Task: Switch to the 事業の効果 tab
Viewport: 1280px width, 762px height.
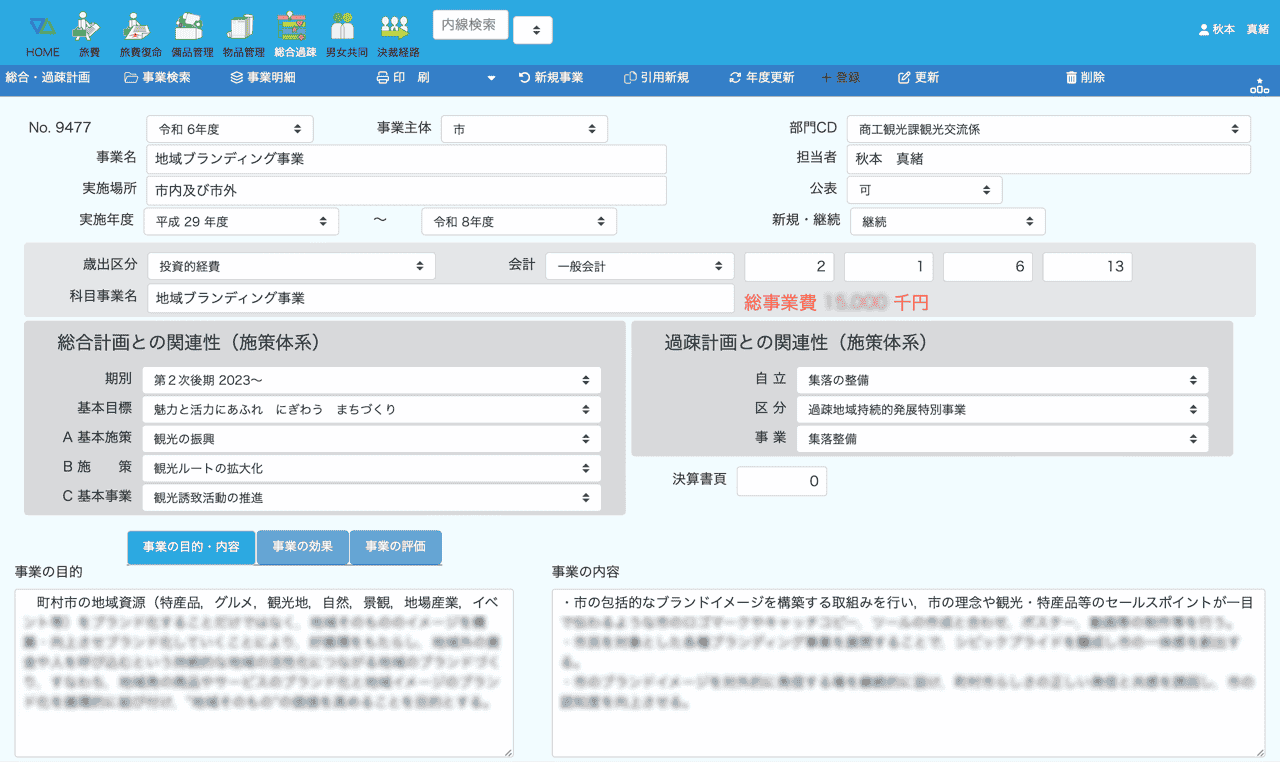Action: pos(302,547)
